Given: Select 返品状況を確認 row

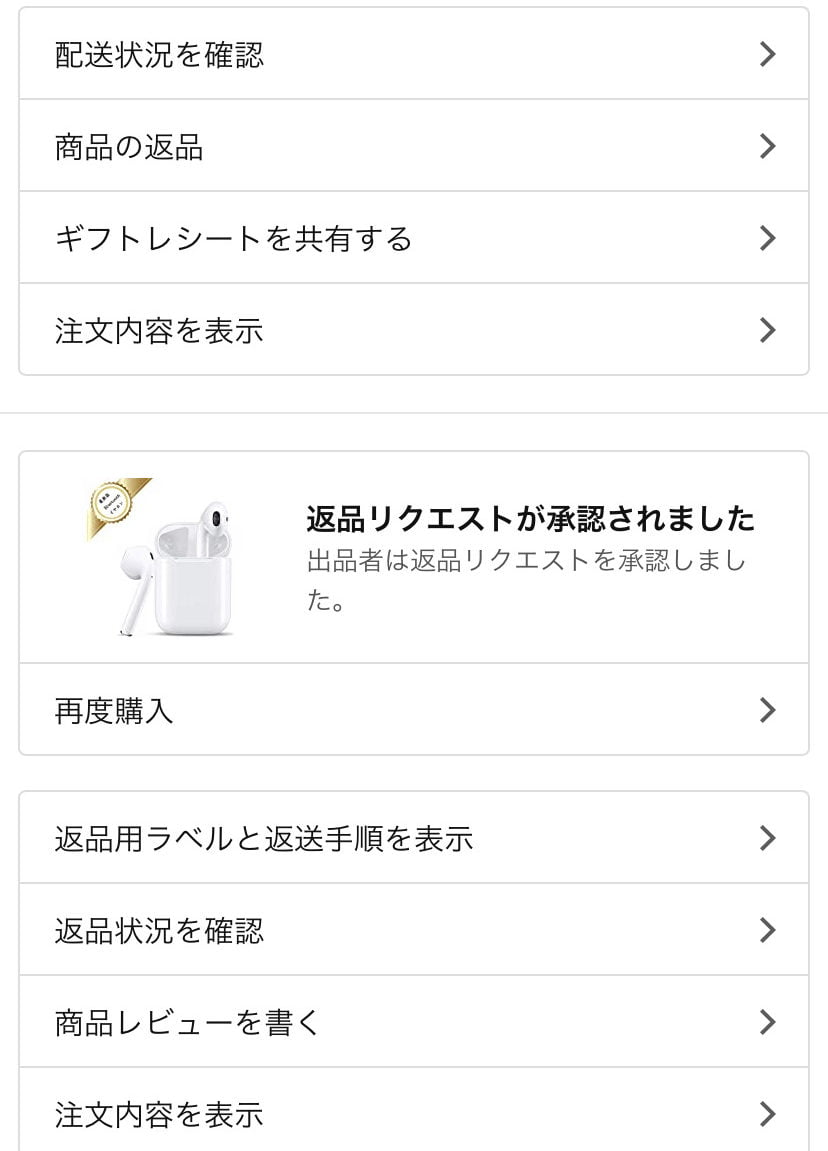Looking at the screenshot, I should (160, 930).
